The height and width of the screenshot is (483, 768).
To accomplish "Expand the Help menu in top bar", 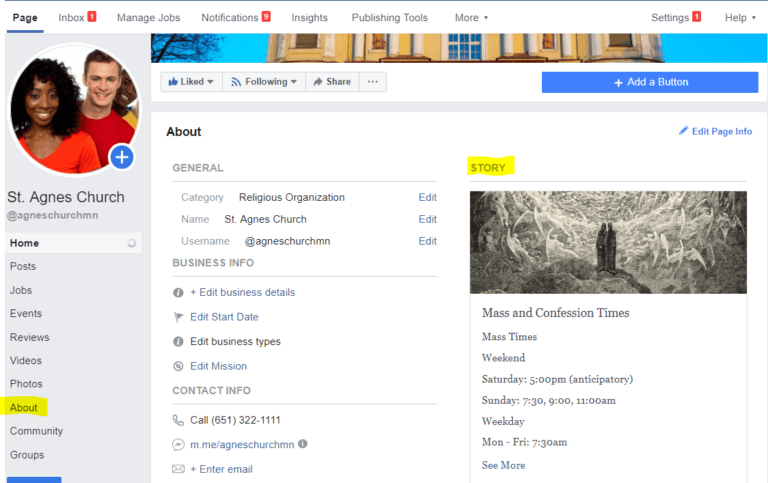I will (x=740, y=18).
